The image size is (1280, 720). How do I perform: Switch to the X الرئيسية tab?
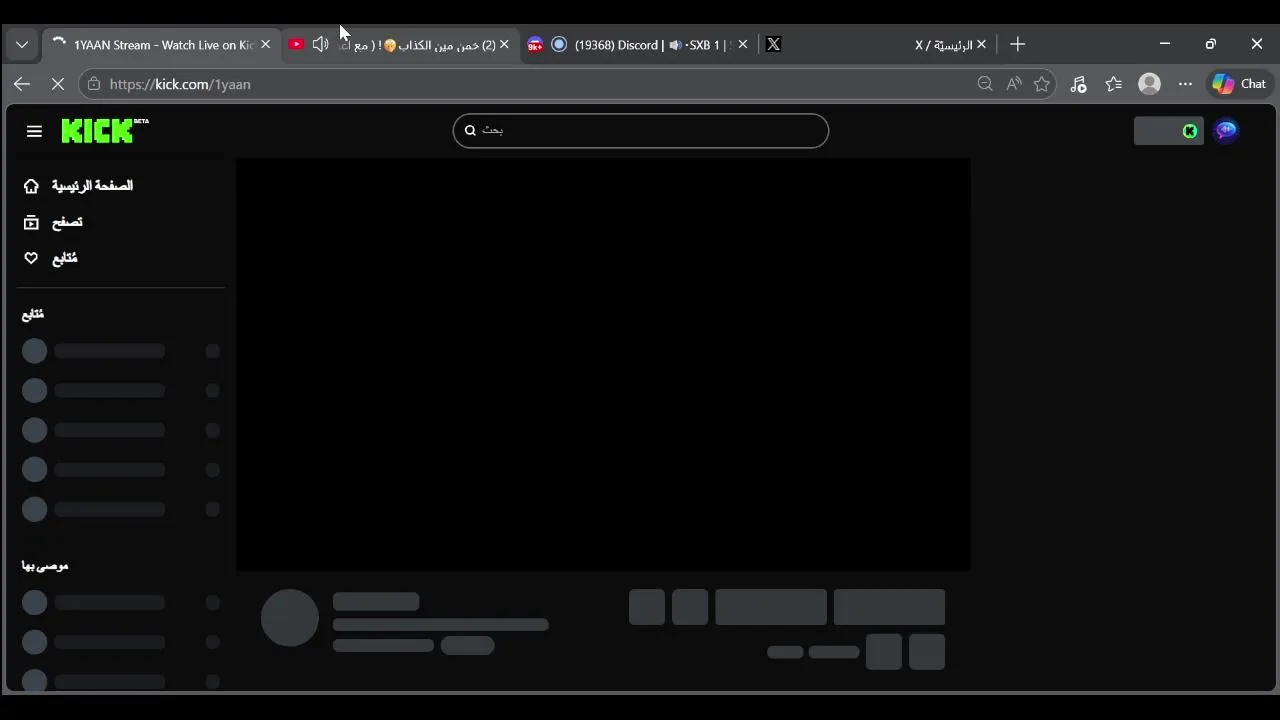coord(876,45)
